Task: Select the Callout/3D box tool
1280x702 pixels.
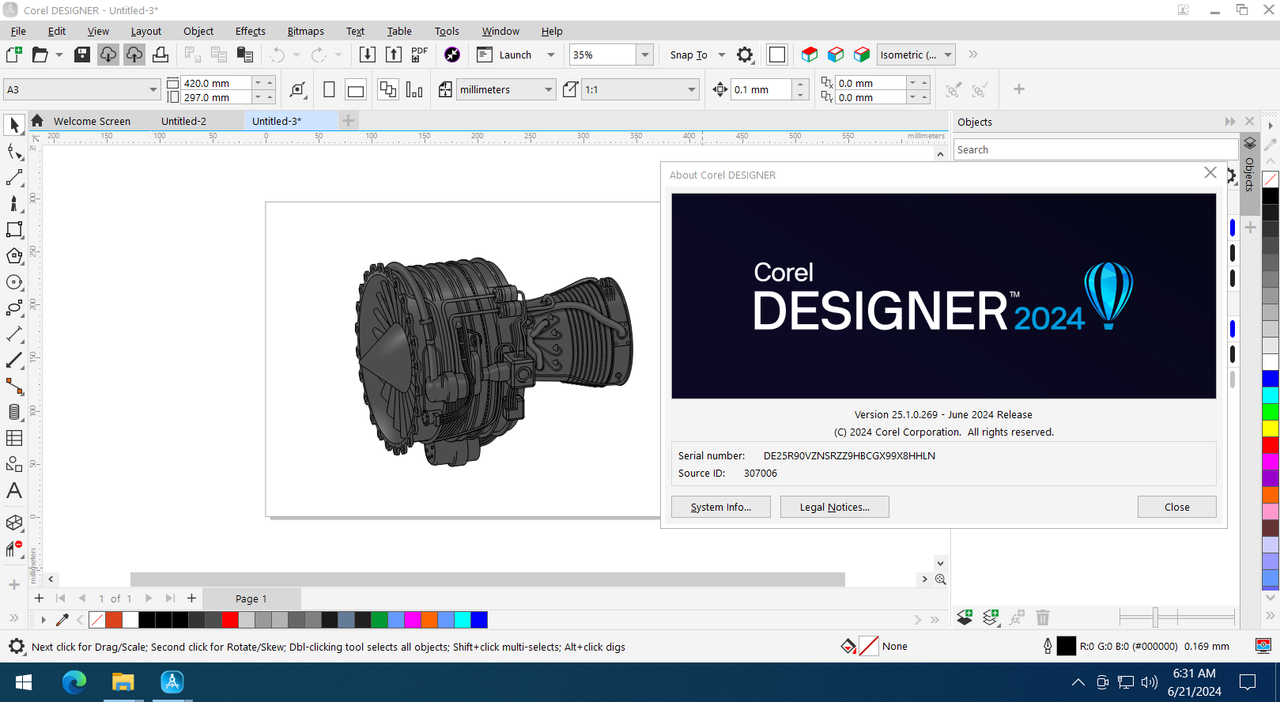Action: pyautogui.click(x=14, y=523)
